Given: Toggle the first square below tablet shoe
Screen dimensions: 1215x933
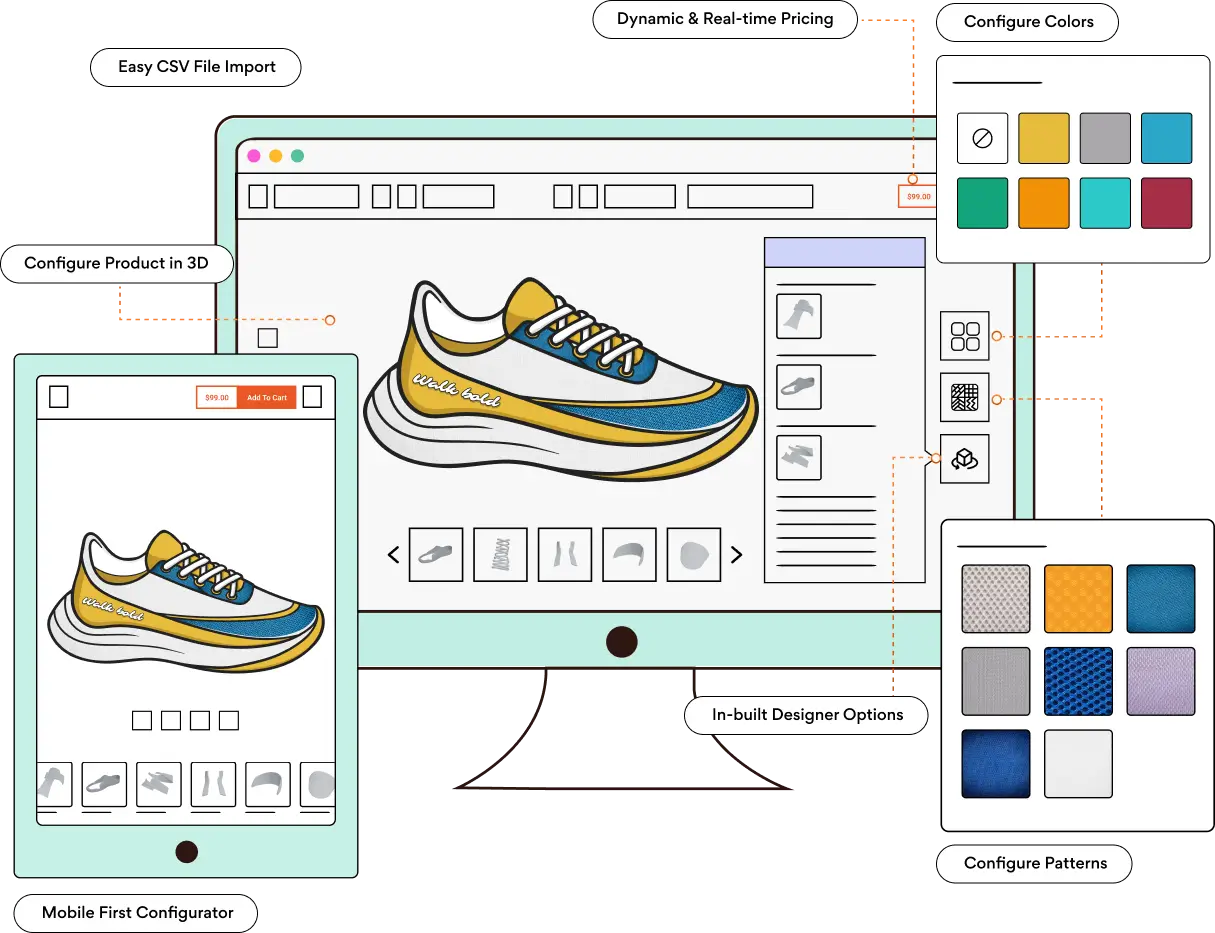Looking at the screenshot, I should click(142, 720).
